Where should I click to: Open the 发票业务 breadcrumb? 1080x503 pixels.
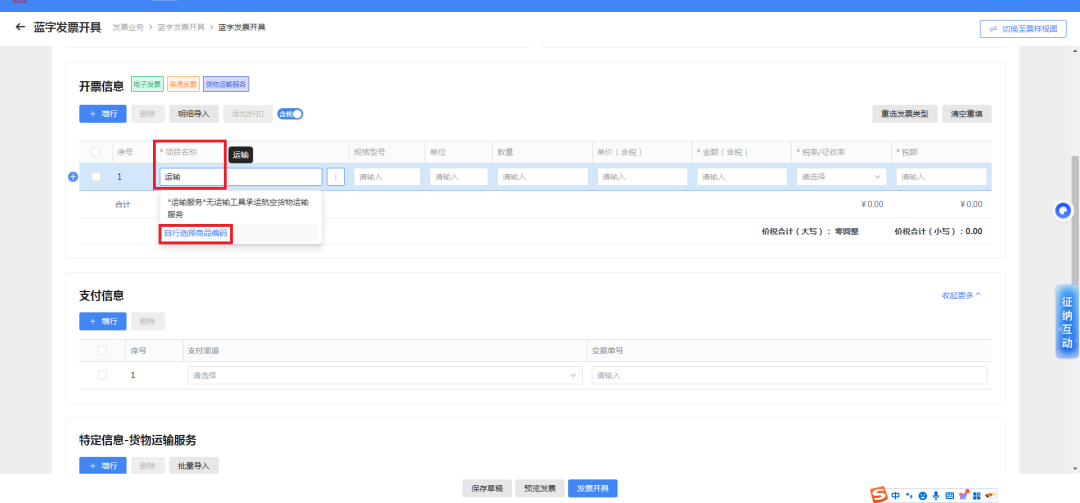click(128, 28)
